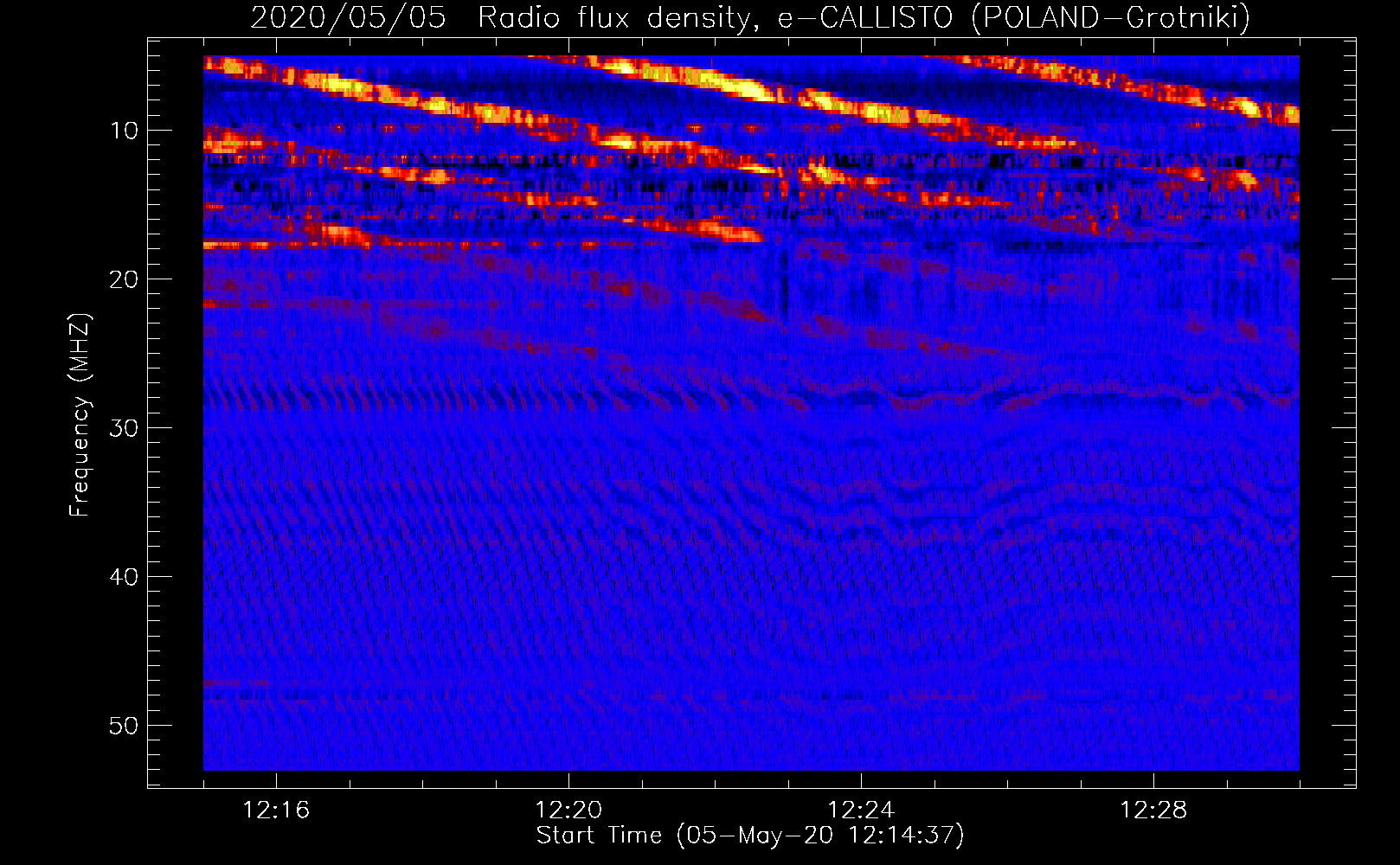Click the 12:28 time axis label

pos(1153,811)
